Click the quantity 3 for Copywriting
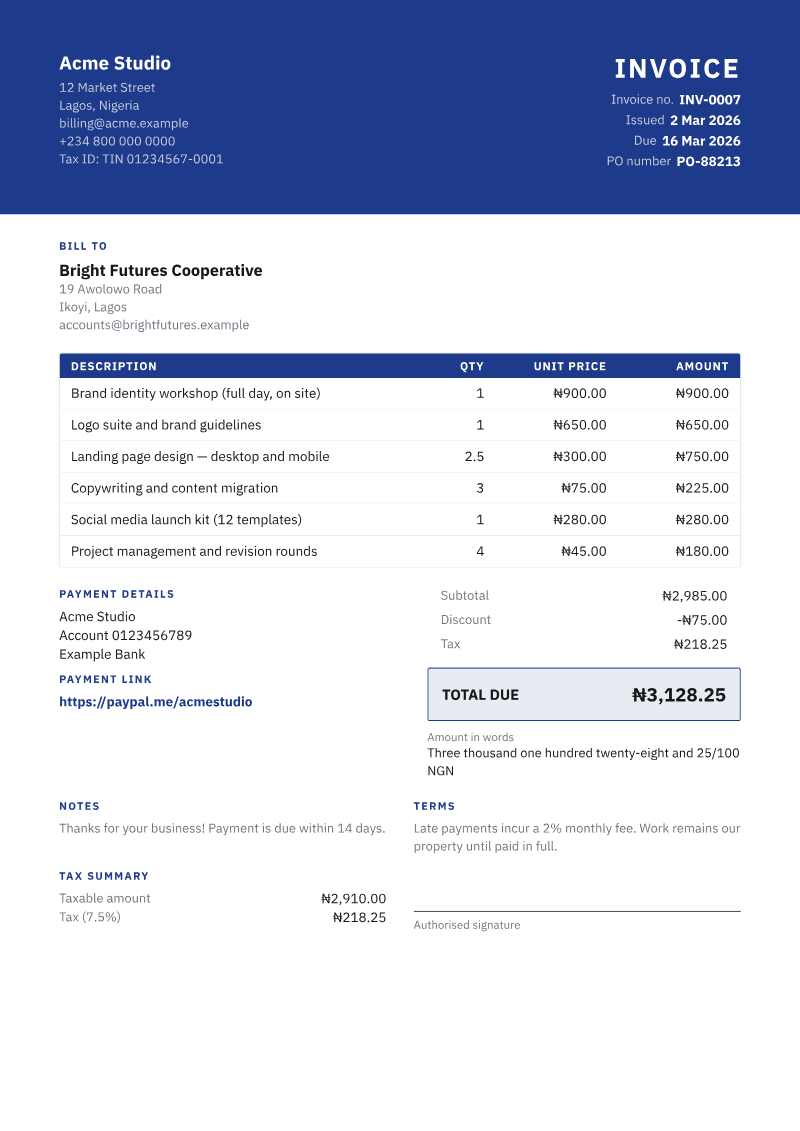The height and width of the screenshot is (1131, 800). coord(480,488)
